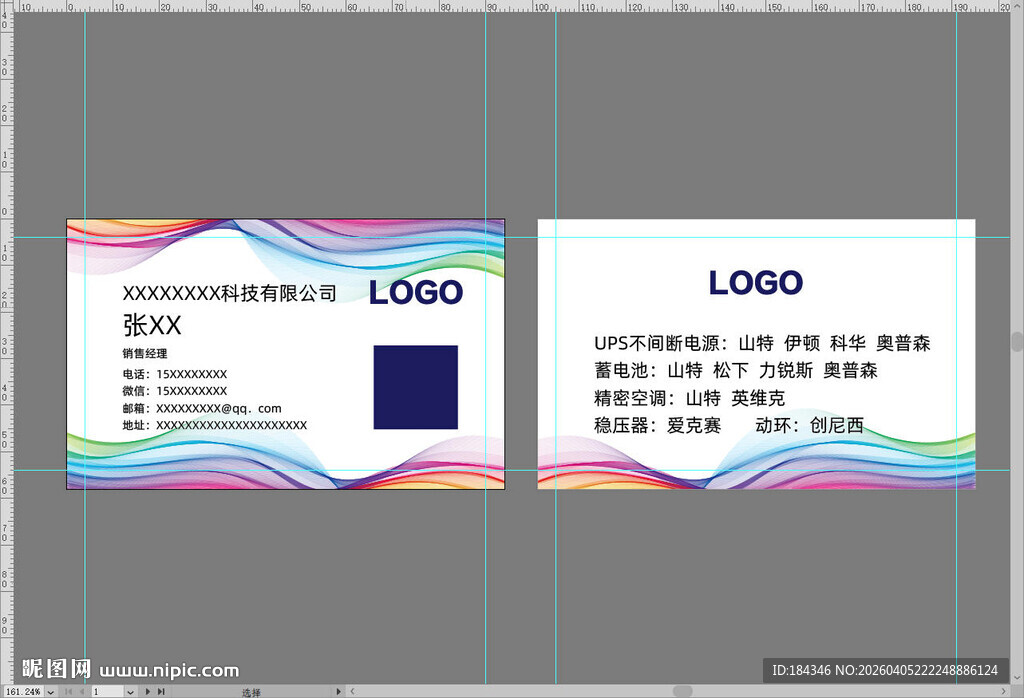
Task: Select the 蓄电池 text line
Action: pos(735,370)
